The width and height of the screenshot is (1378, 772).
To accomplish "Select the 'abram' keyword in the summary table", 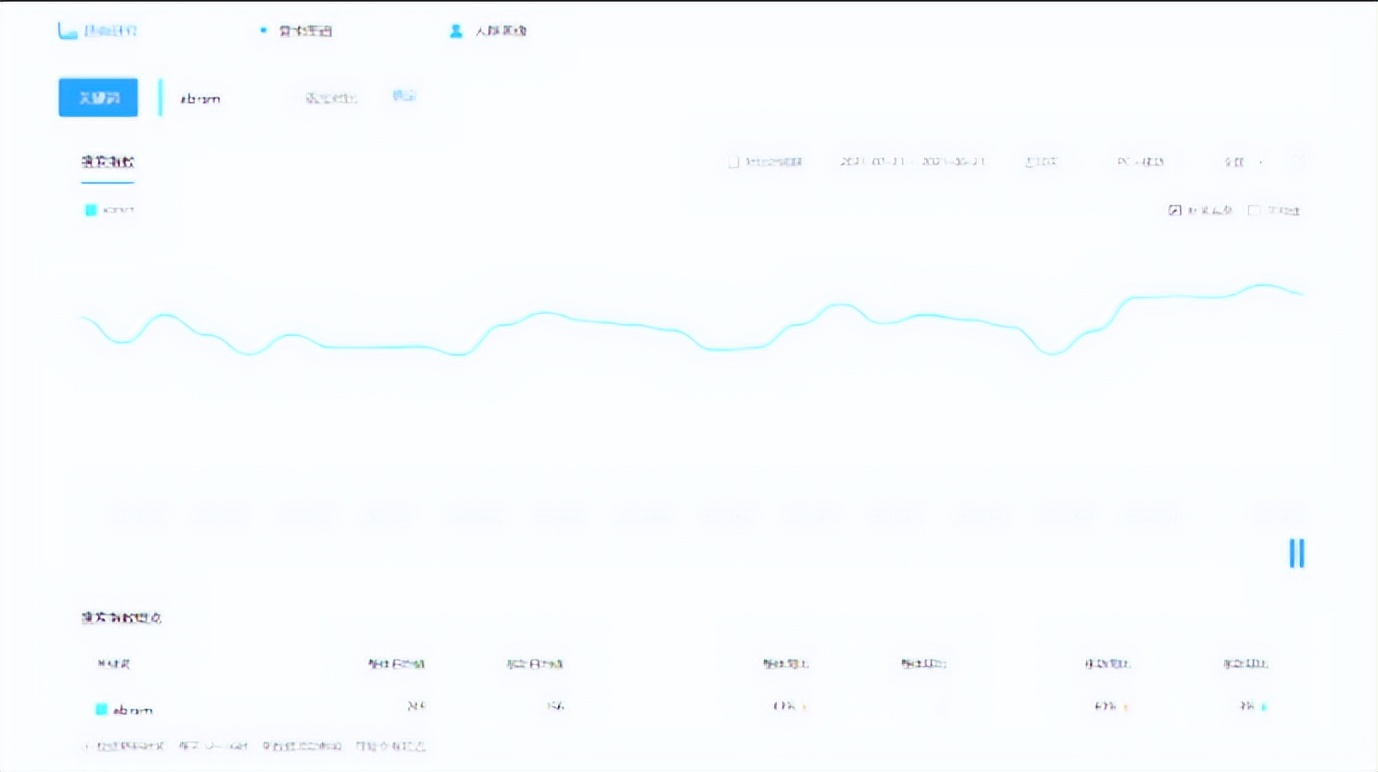I will (133, 710).
